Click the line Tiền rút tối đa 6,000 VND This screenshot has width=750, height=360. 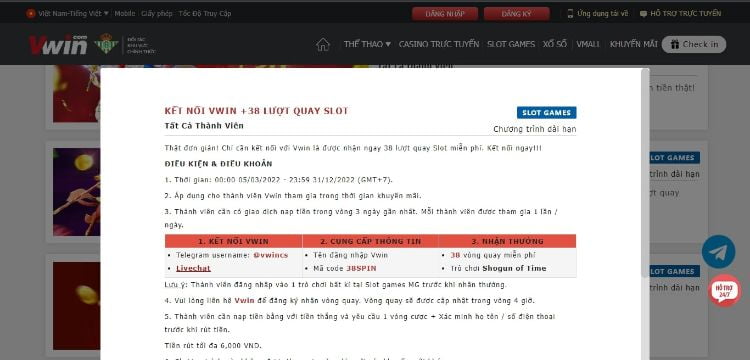pyautogui.click(x=213, y=345)
